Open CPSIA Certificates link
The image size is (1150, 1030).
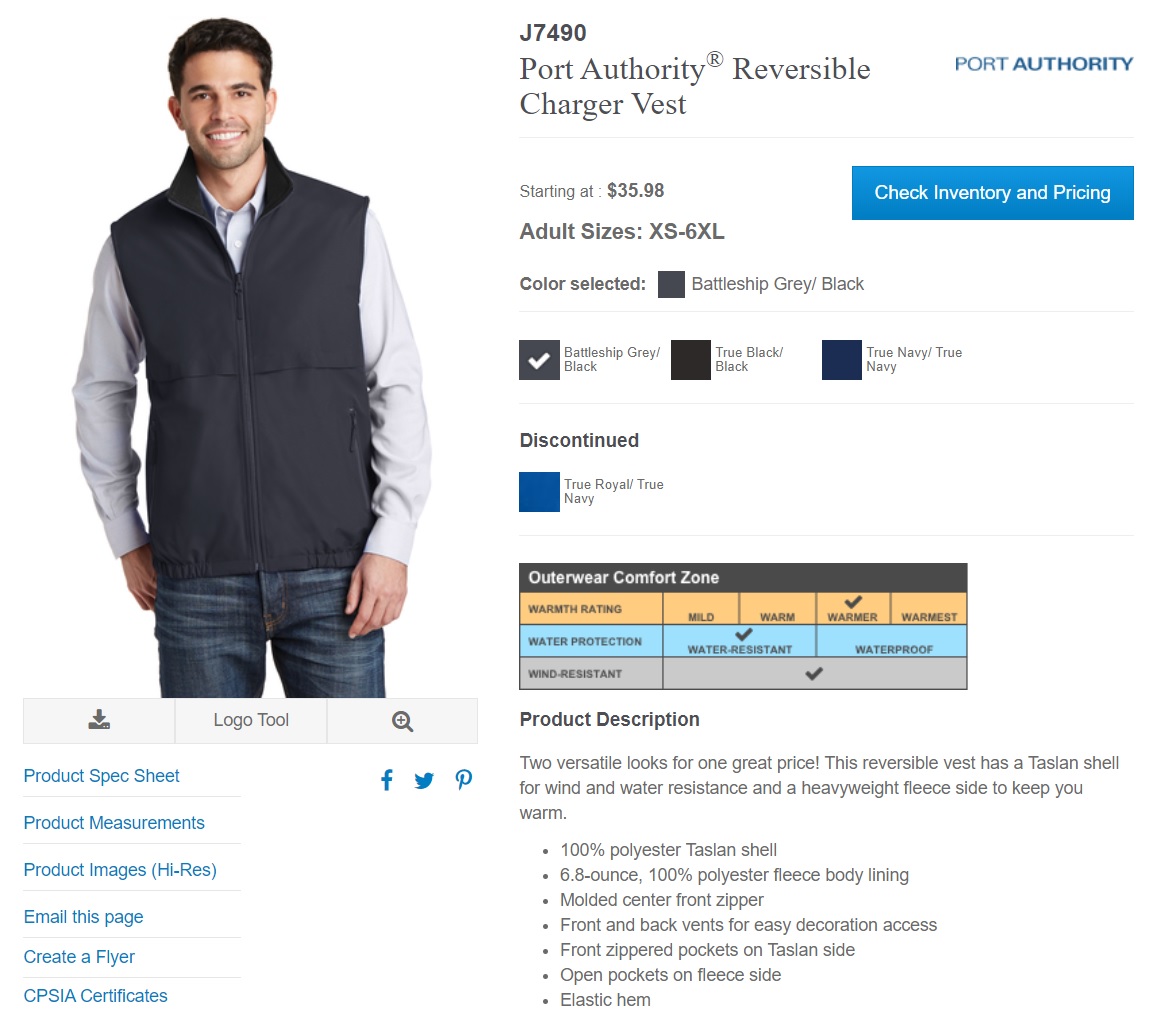[x=95, y=996]
